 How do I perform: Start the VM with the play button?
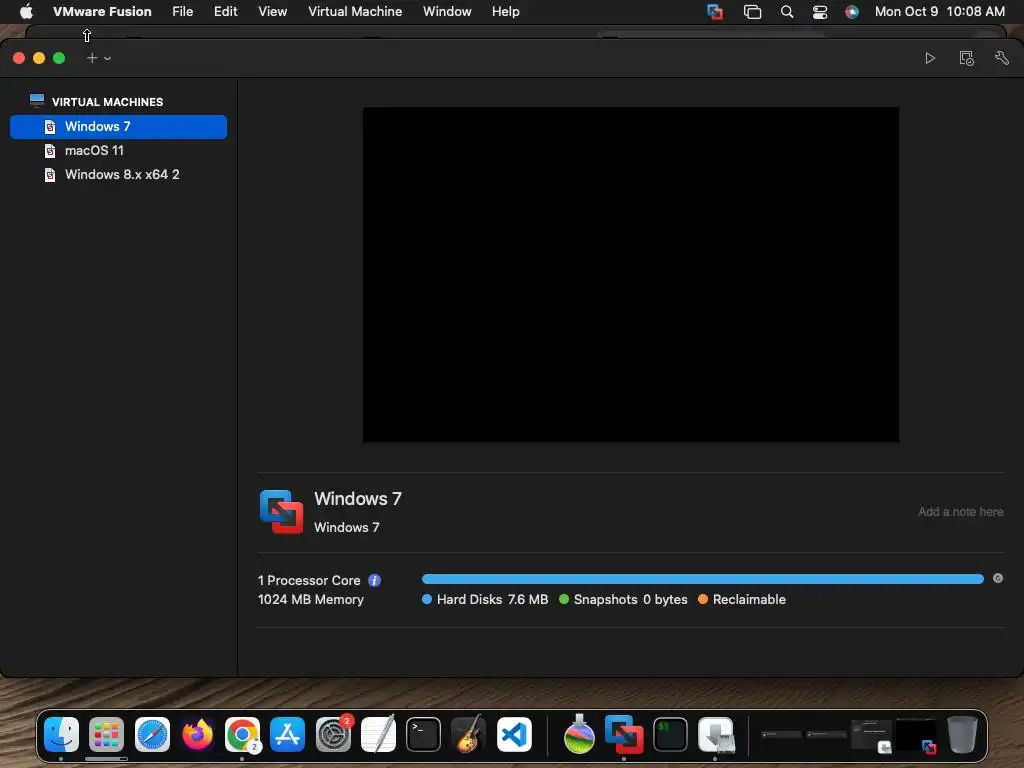(x=930, y=58)
